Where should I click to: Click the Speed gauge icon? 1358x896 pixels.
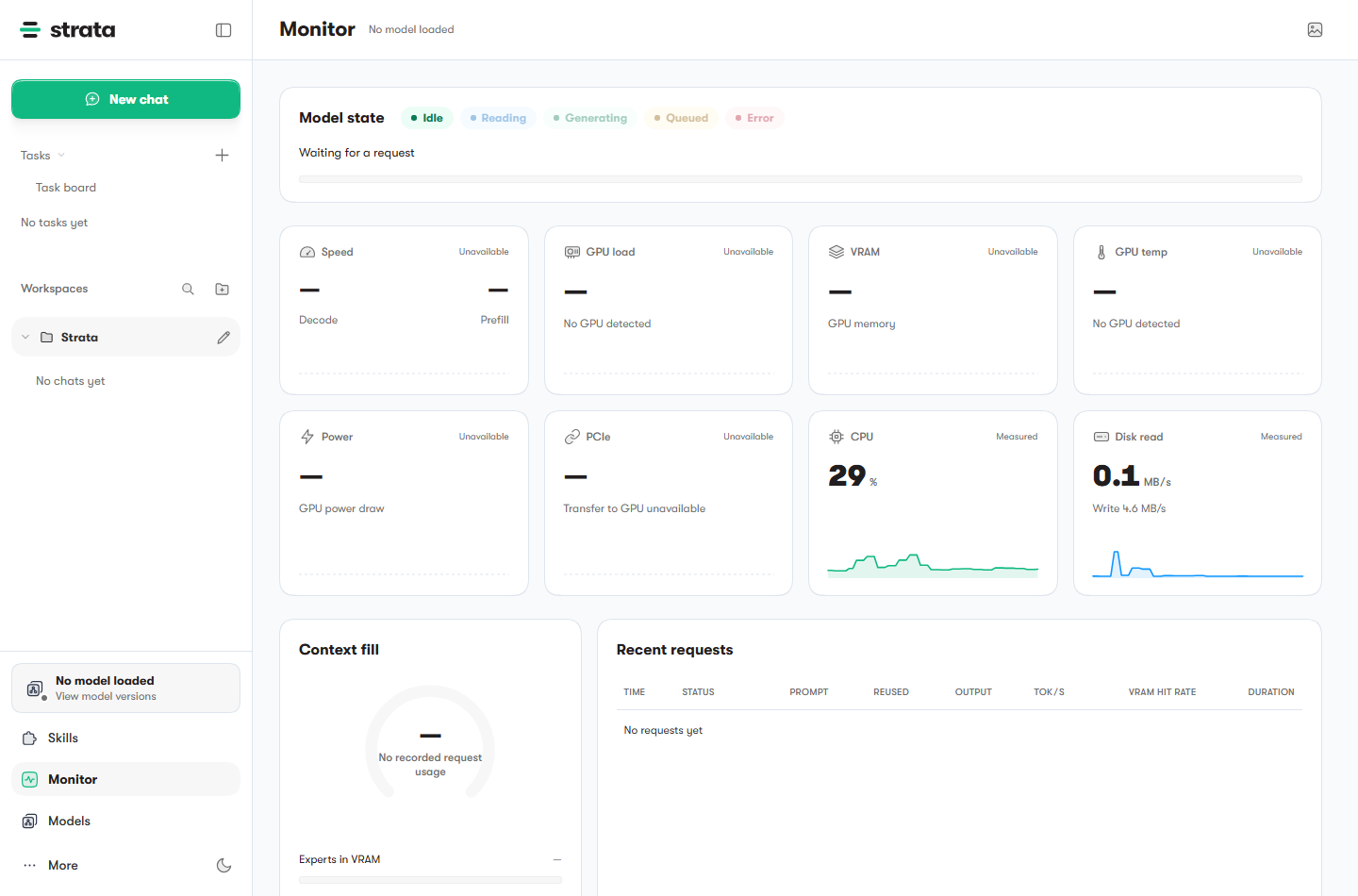tap(307, 252)
